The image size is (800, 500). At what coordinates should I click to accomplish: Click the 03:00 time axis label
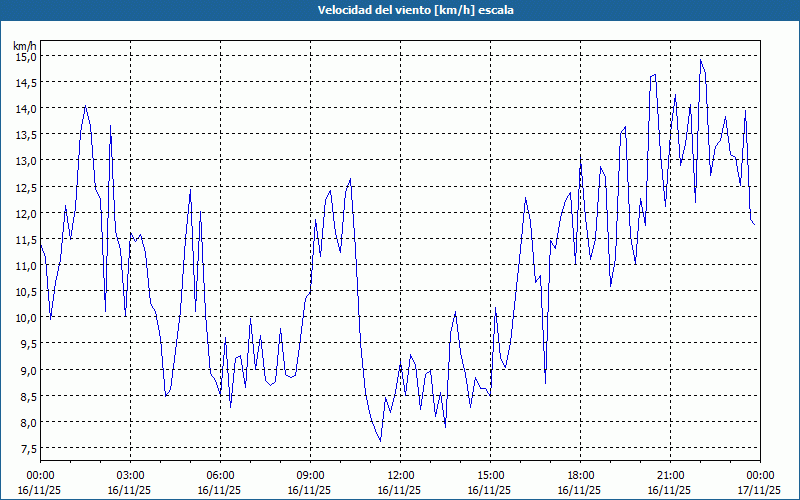(x=130, y=475)
